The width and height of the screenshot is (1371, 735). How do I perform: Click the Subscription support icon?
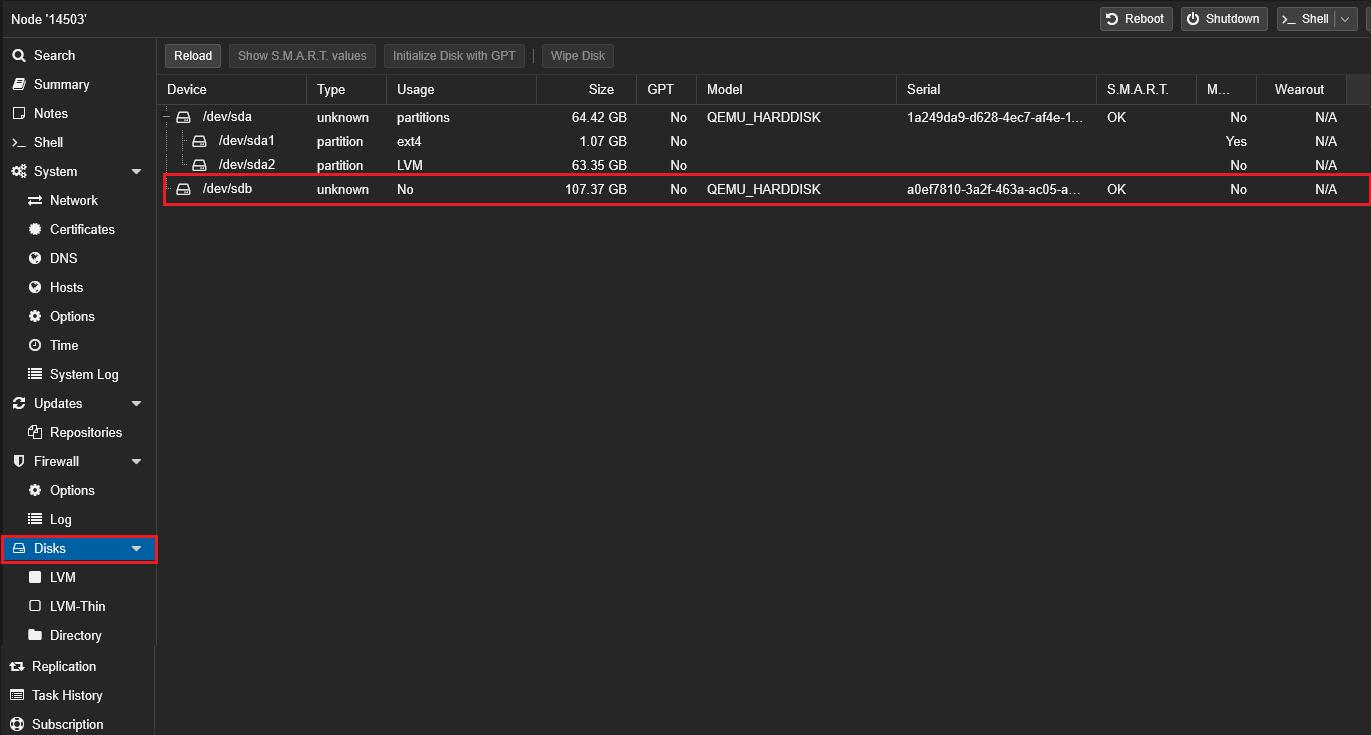(17, 725)
